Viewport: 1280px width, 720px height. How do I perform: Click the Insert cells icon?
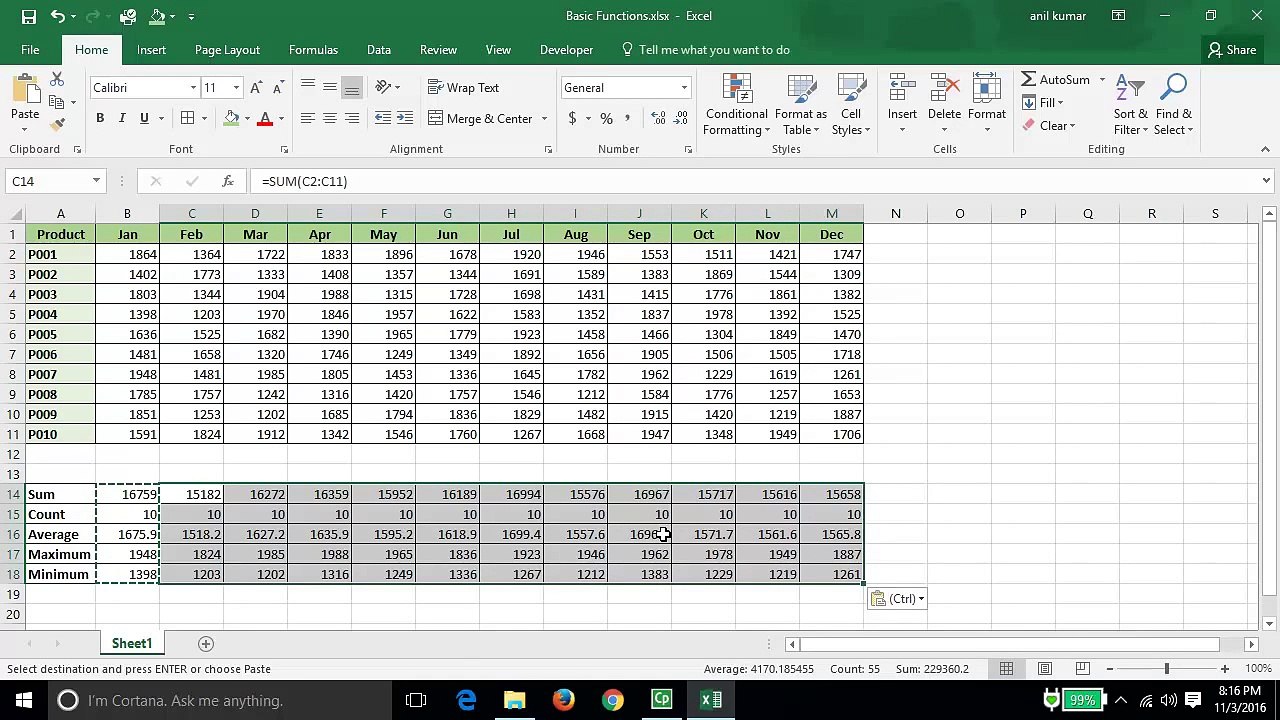click(x=902, y=88)
